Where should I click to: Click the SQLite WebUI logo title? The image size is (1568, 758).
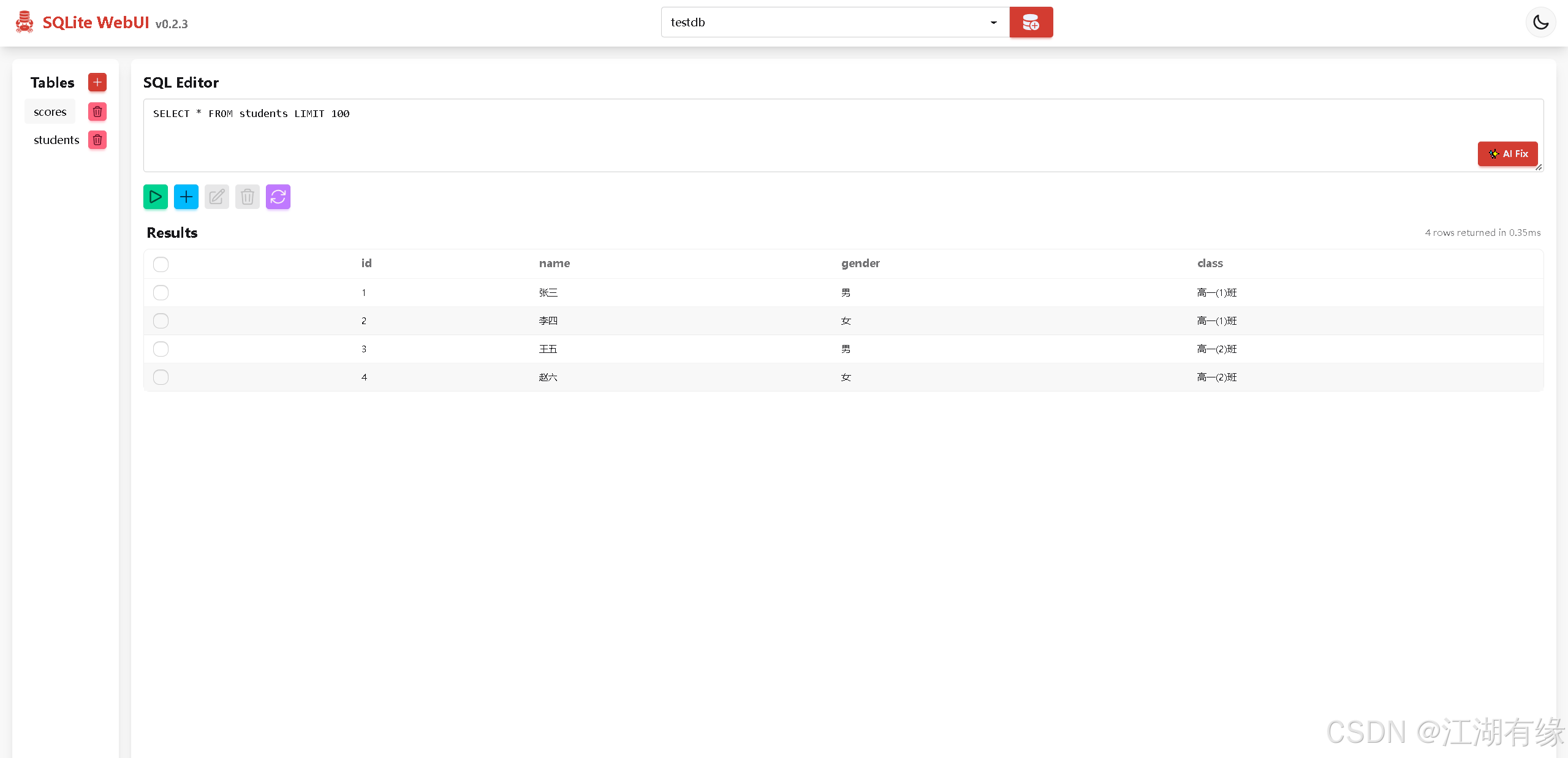(96, 23)
